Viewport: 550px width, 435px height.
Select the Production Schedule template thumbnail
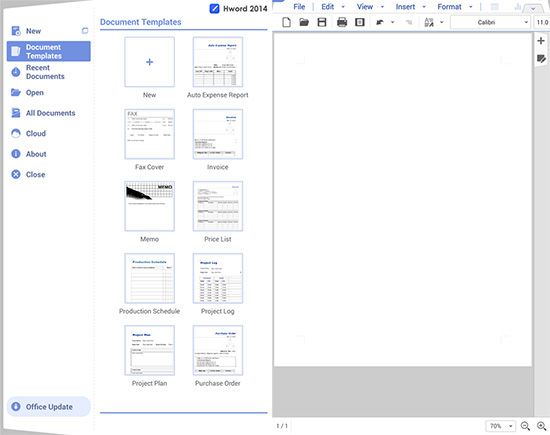[149, 278]
